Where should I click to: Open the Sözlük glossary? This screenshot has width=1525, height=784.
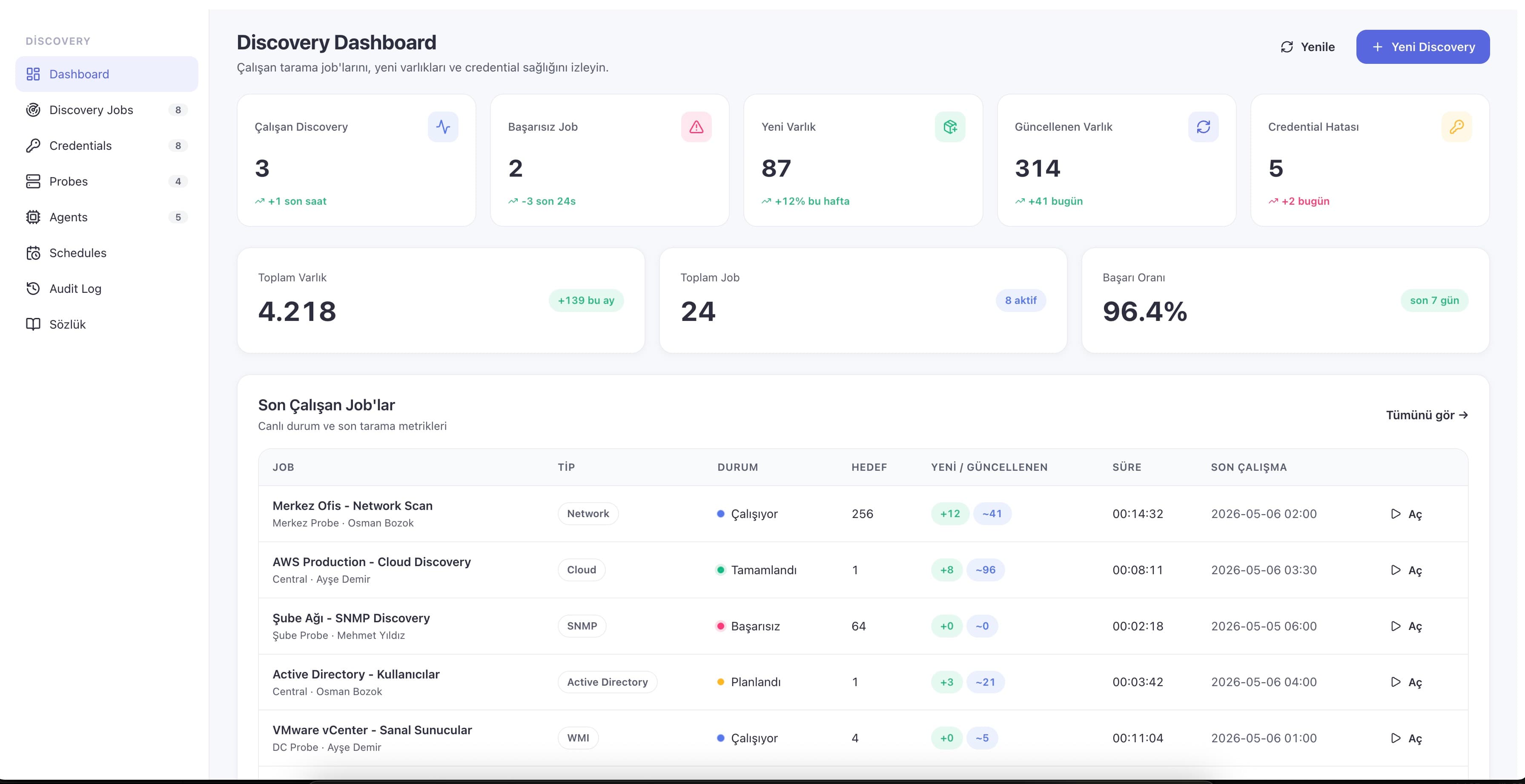[x=106, y=324]
